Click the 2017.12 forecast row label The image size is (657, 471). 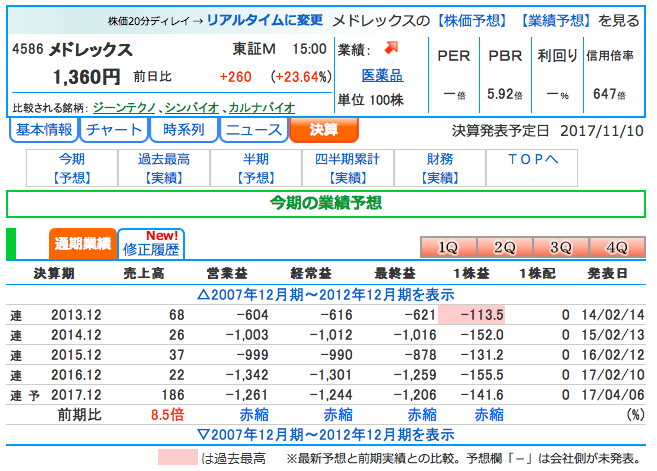pos(76,395)
